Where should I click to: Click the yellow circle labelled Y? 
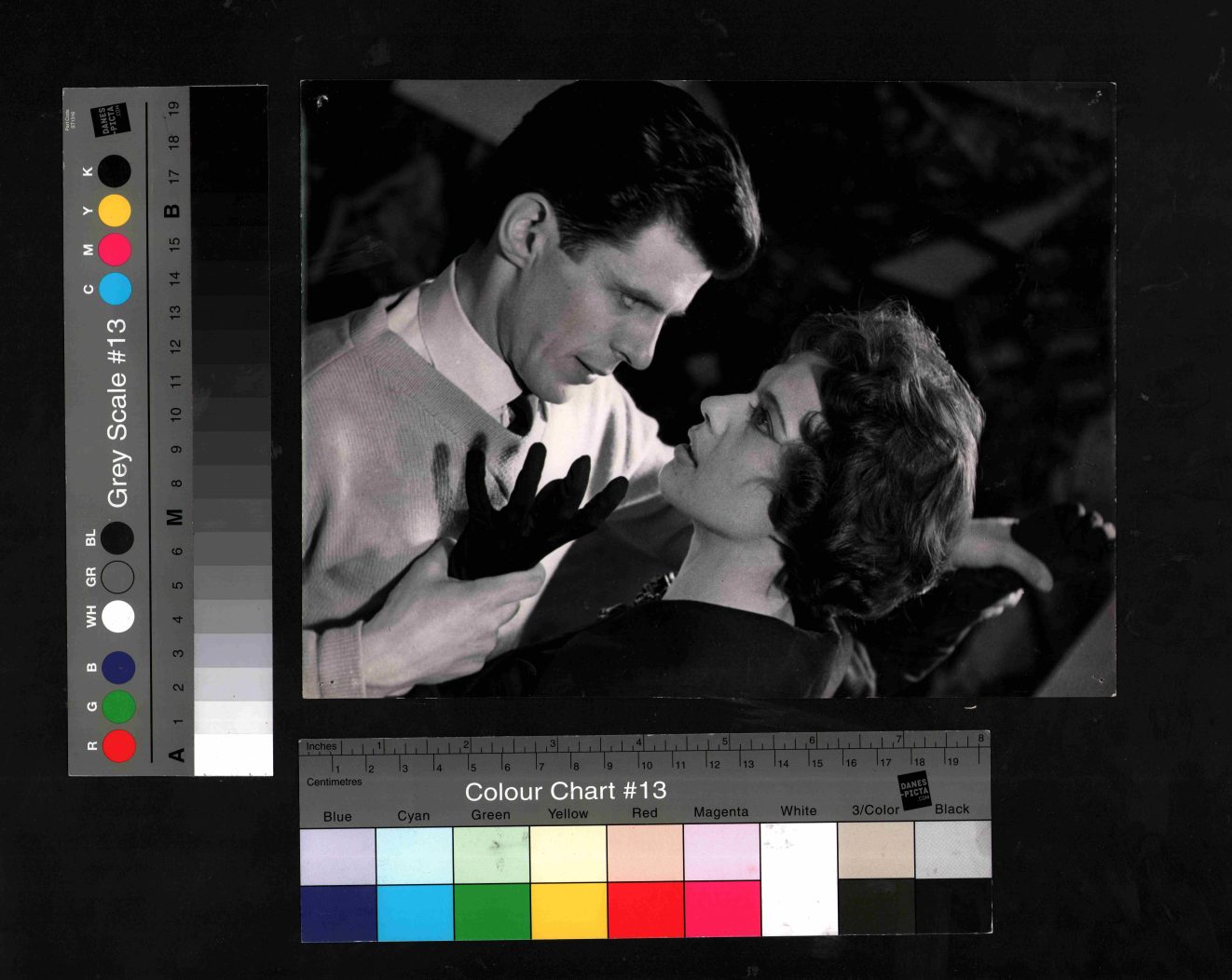pos(115,211)
